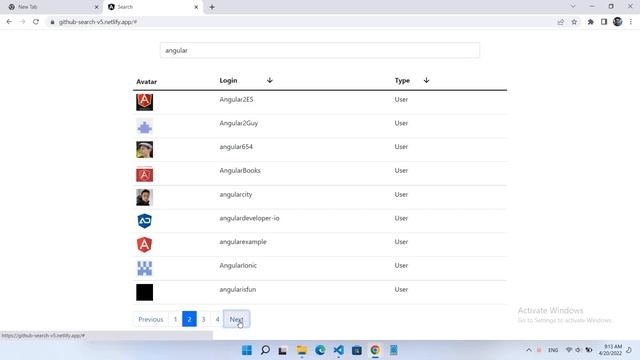The width and height of the screenshot is (640, 360).
Task: Sort the Login column with its arrow
Action: point(269,80)
